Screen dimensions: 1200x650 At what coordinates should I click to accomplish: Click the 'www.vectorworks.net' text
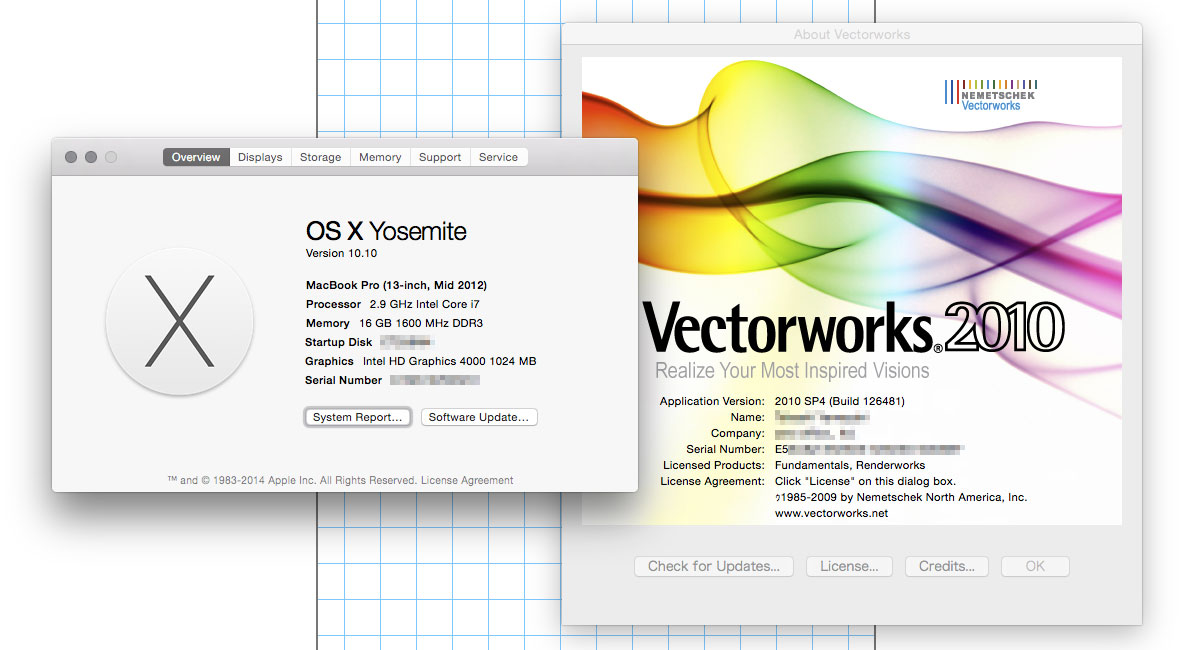(x=831, y=513)
